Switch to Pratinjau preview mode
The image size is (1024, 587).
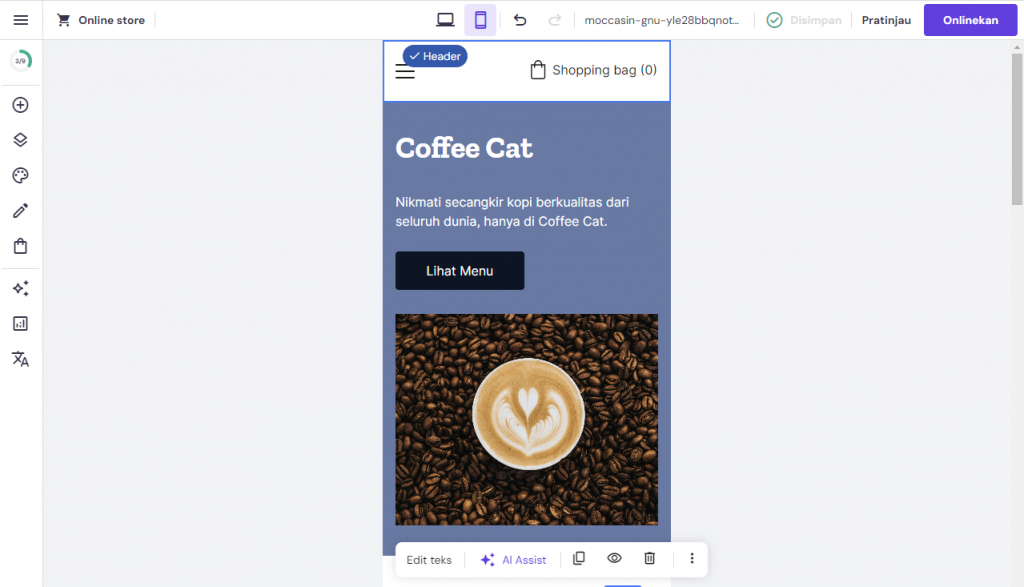coord(885,19)
